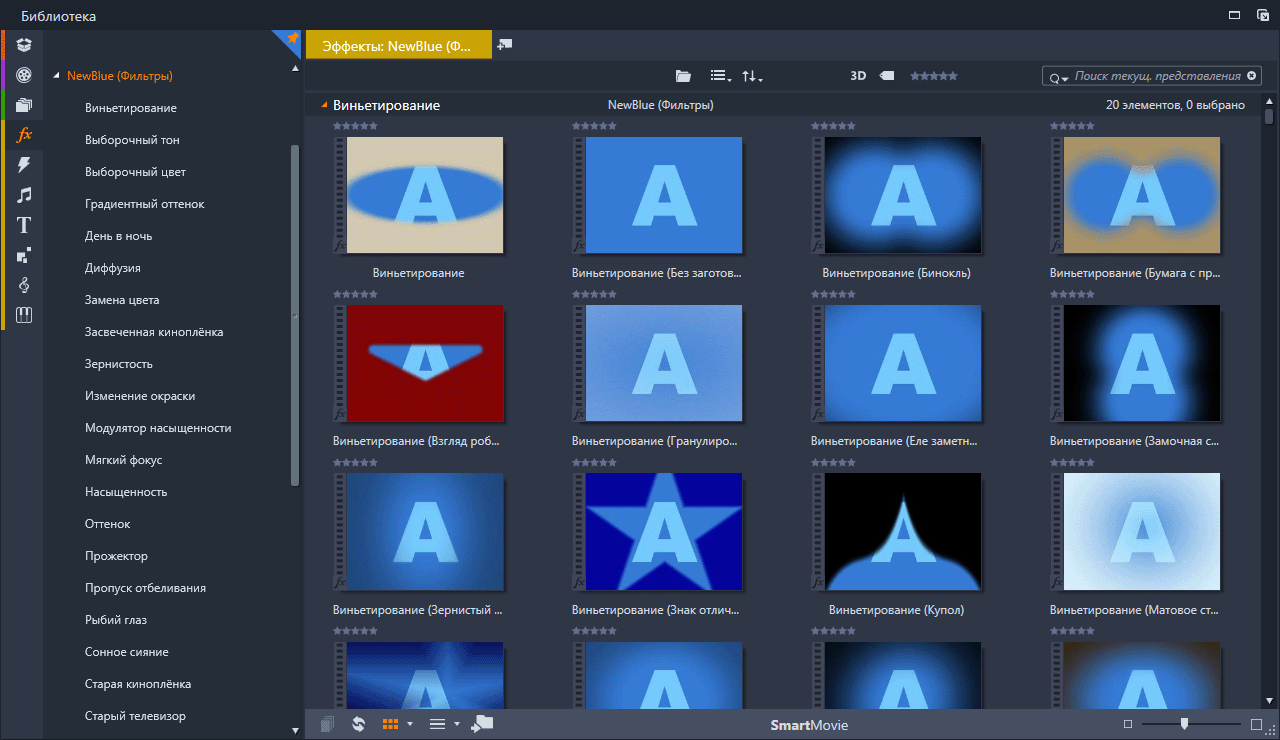Switch to the Эффекты: NewBlue tab

pyautogui.click(x=398, y=45)
